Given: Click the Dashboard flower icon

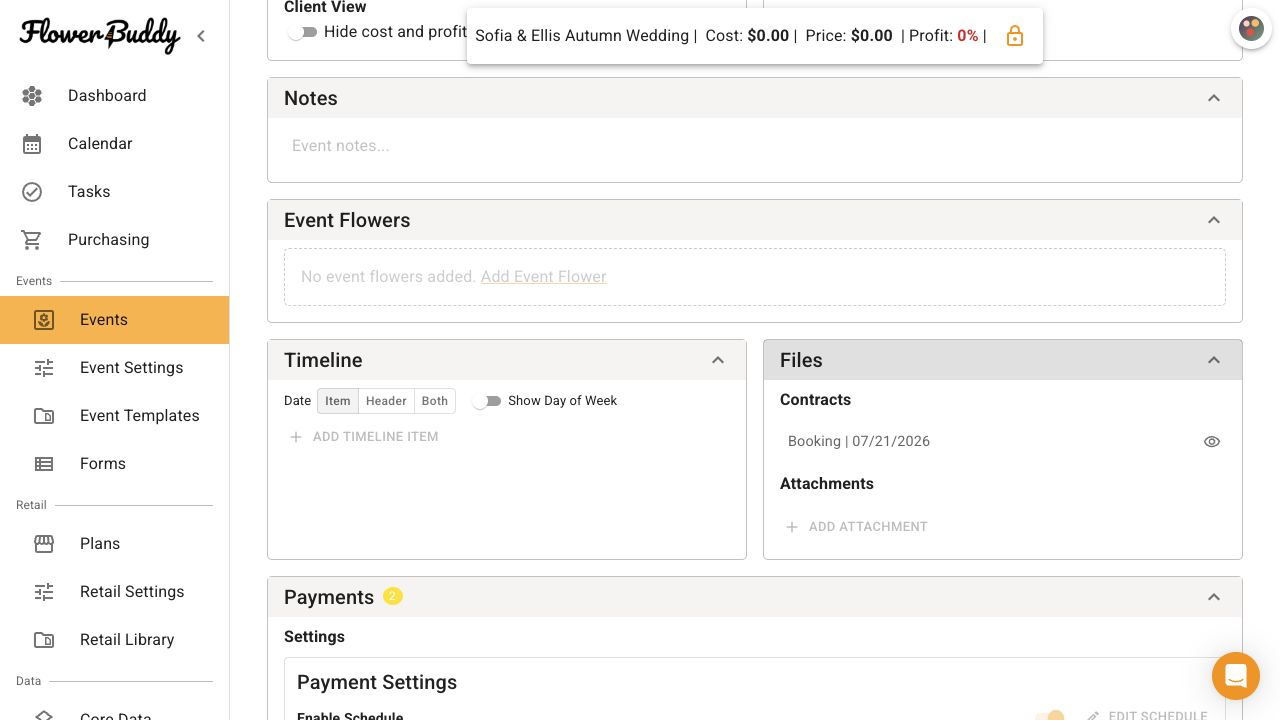Looking at the screenshot, I should pos(32,96).
